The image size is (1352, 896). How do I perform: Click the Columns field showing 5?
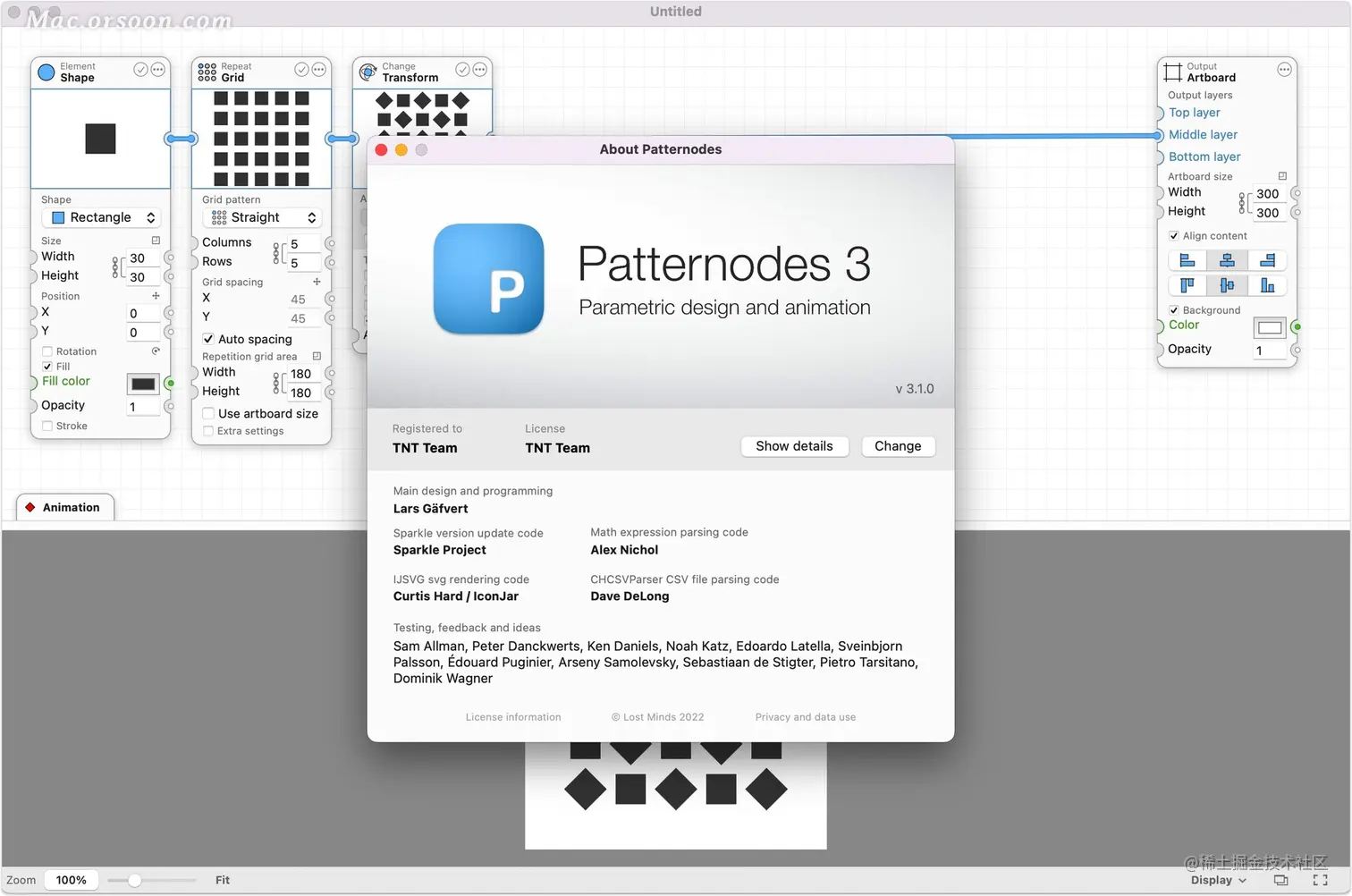303,244
